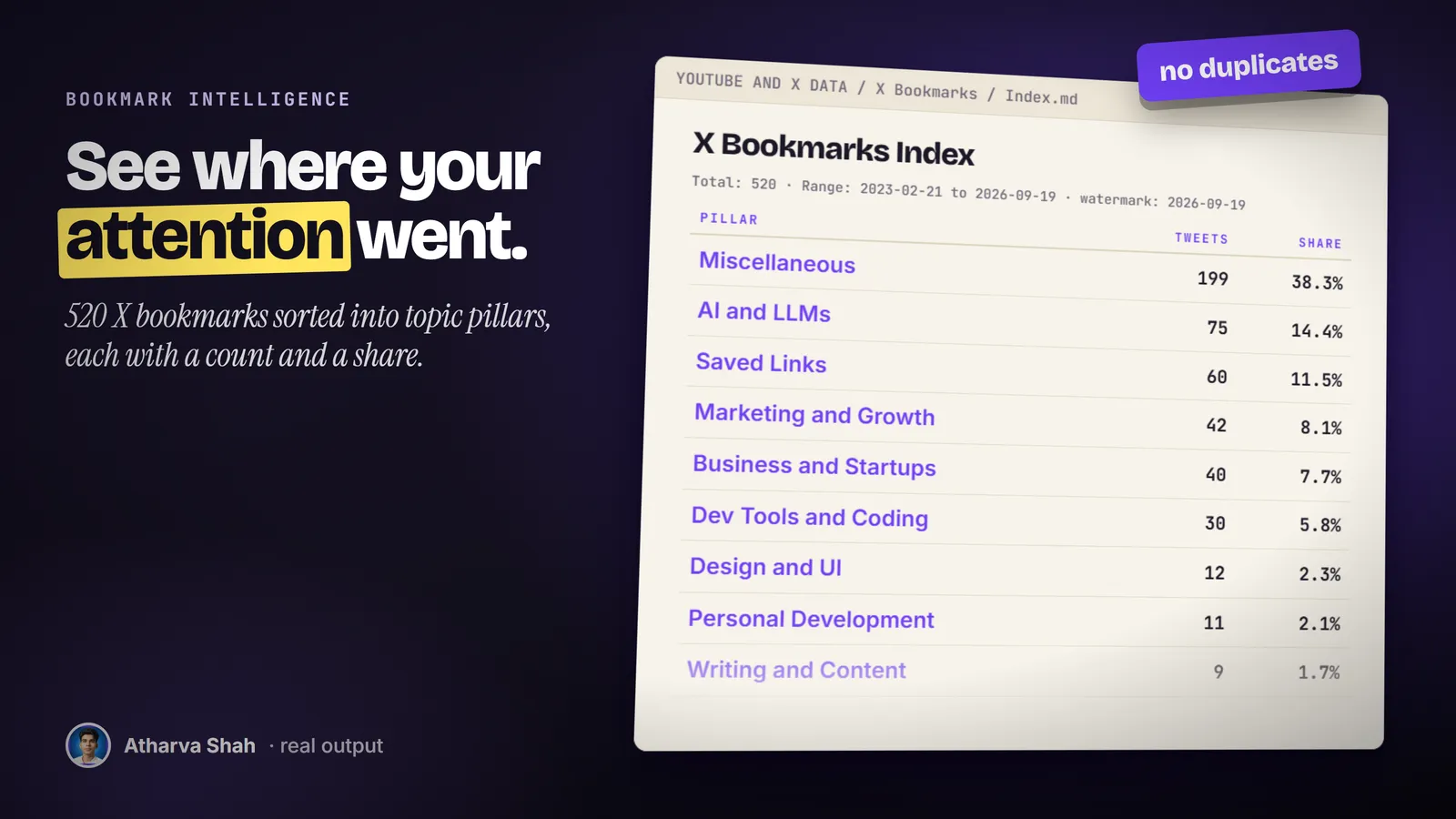Image resolution: width=1456 pixels, height=819 pixels.
Task: Open the AI and LLMs pillar
Action: click(x=764, y=312)
